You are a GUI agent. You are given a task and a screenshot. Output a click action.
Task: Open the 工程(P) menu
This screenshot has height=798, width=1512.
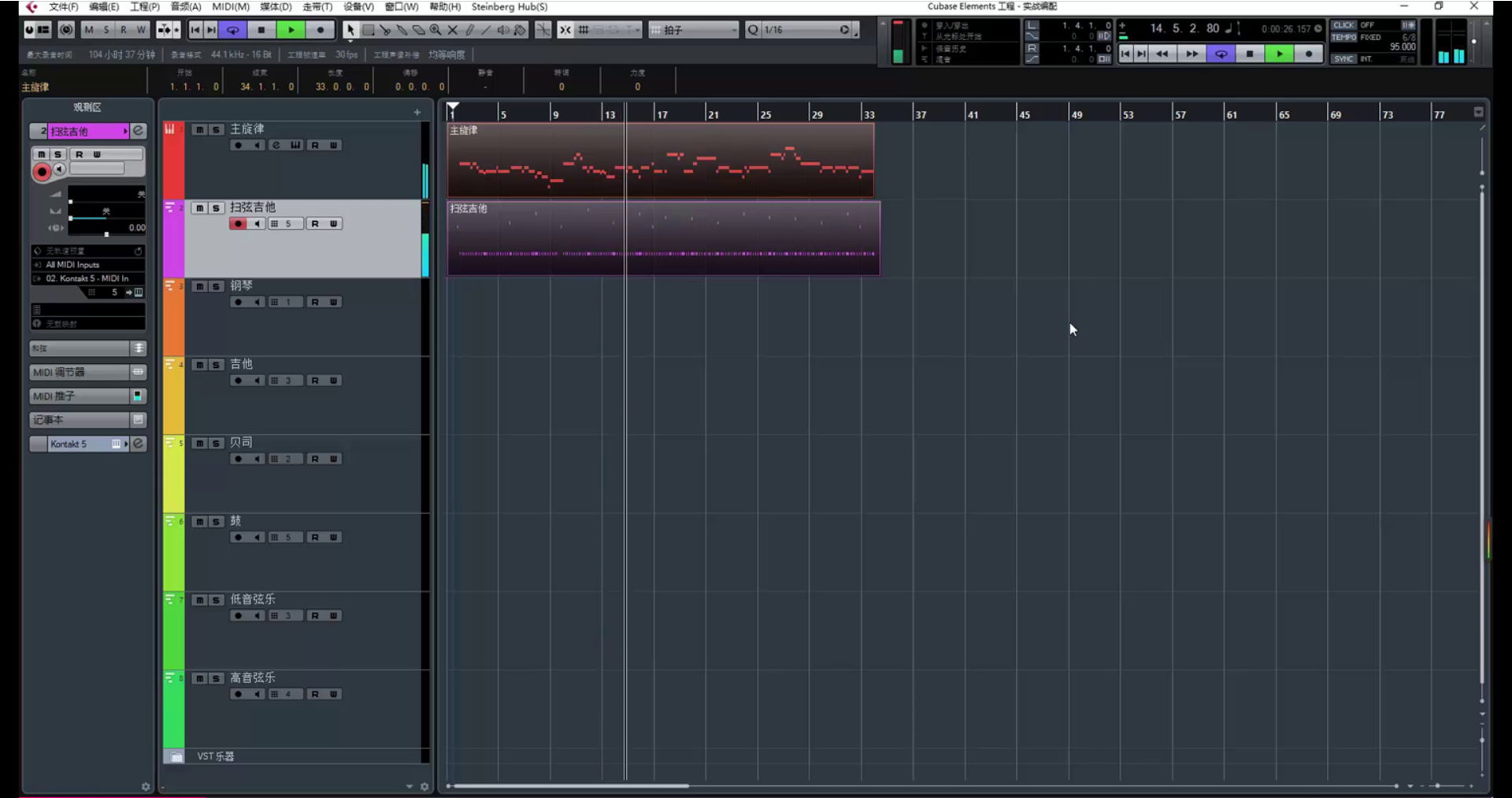(145, 6)
